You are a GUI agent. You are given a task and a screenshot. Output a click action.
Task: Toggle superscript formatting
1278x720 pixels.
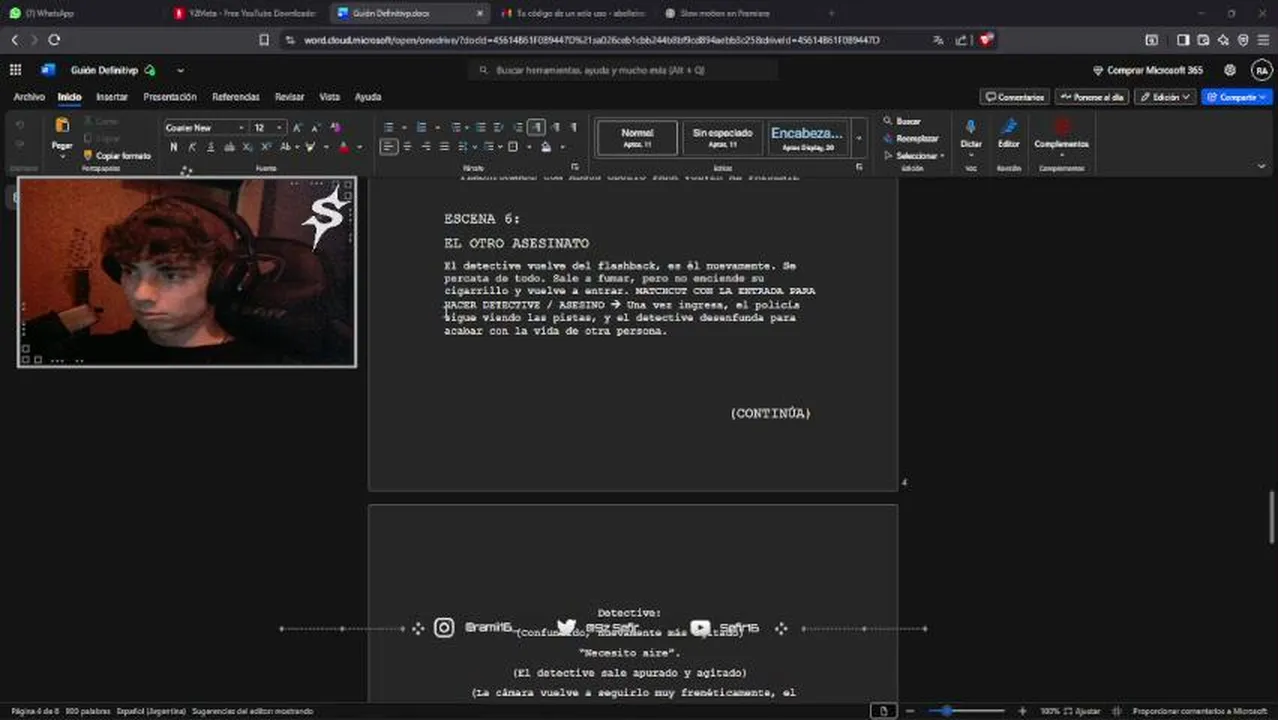[x=268, y=147]
